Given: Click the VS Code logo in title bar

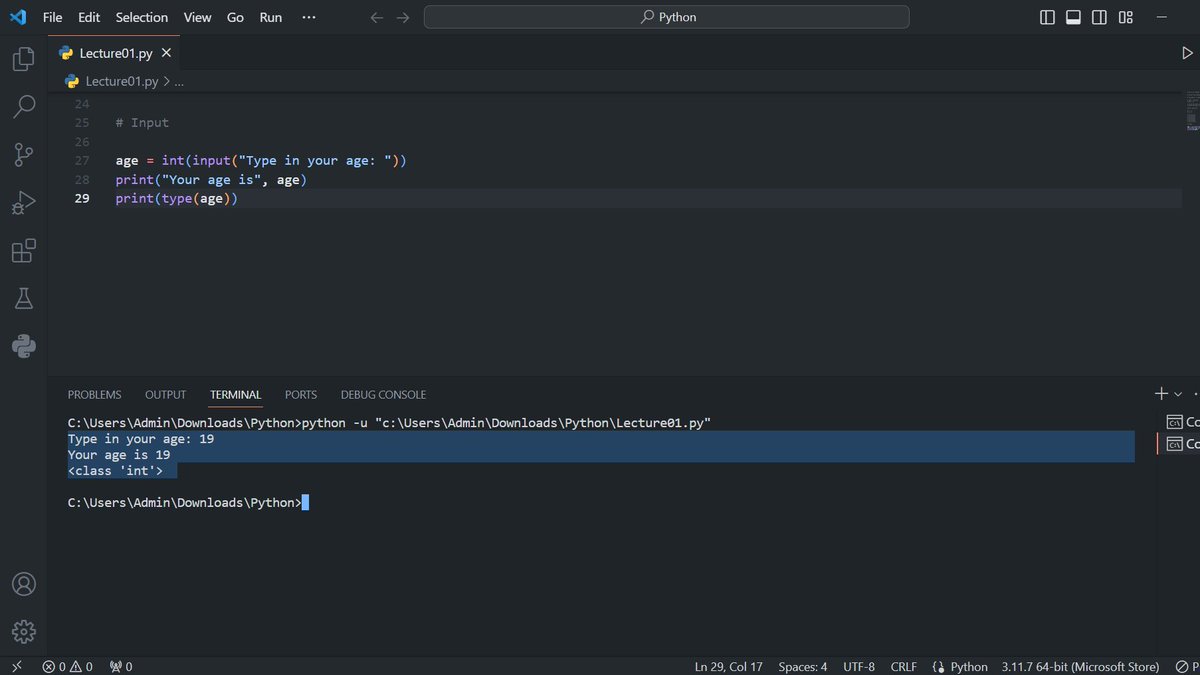Looking at the screenshot, I should (x=18, y=17).
